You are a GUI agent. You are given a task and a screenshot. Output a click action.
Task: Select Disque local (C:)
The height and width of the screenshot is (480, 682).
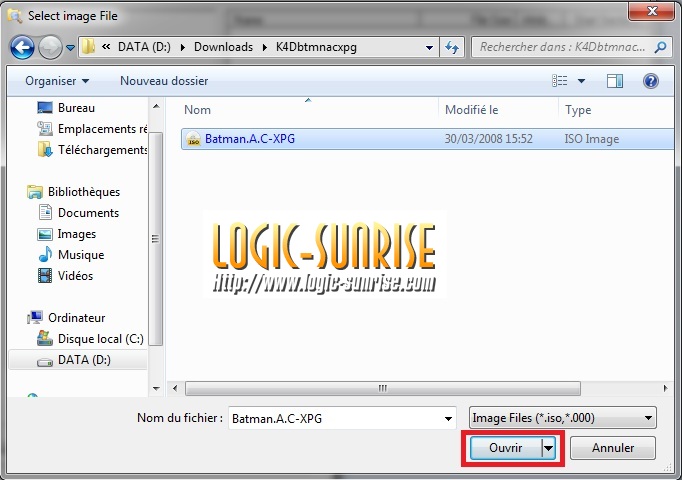(x=100, y=339)
